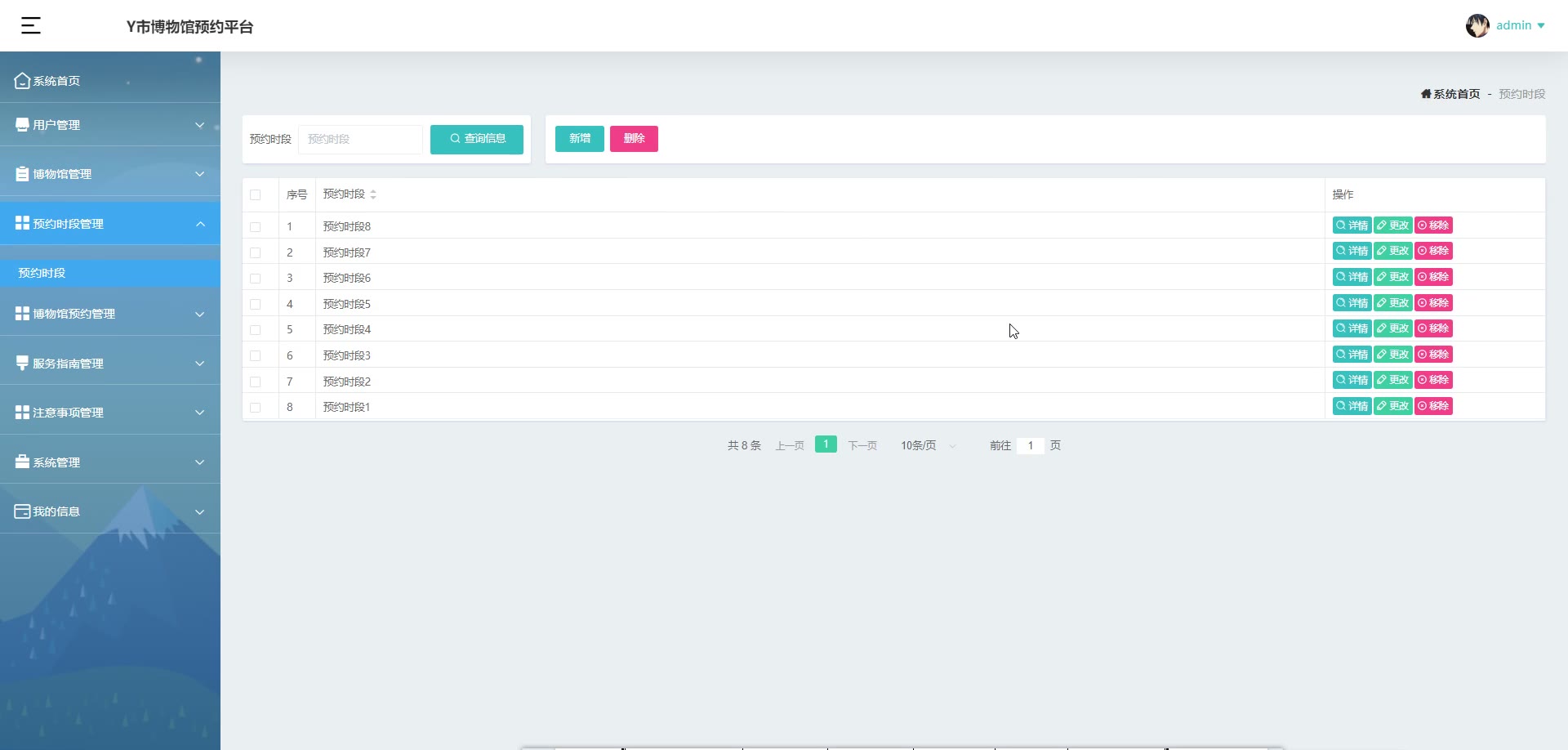Click the 我的信息 card icon
1568x750 pixels.
[x=22, y=511]
